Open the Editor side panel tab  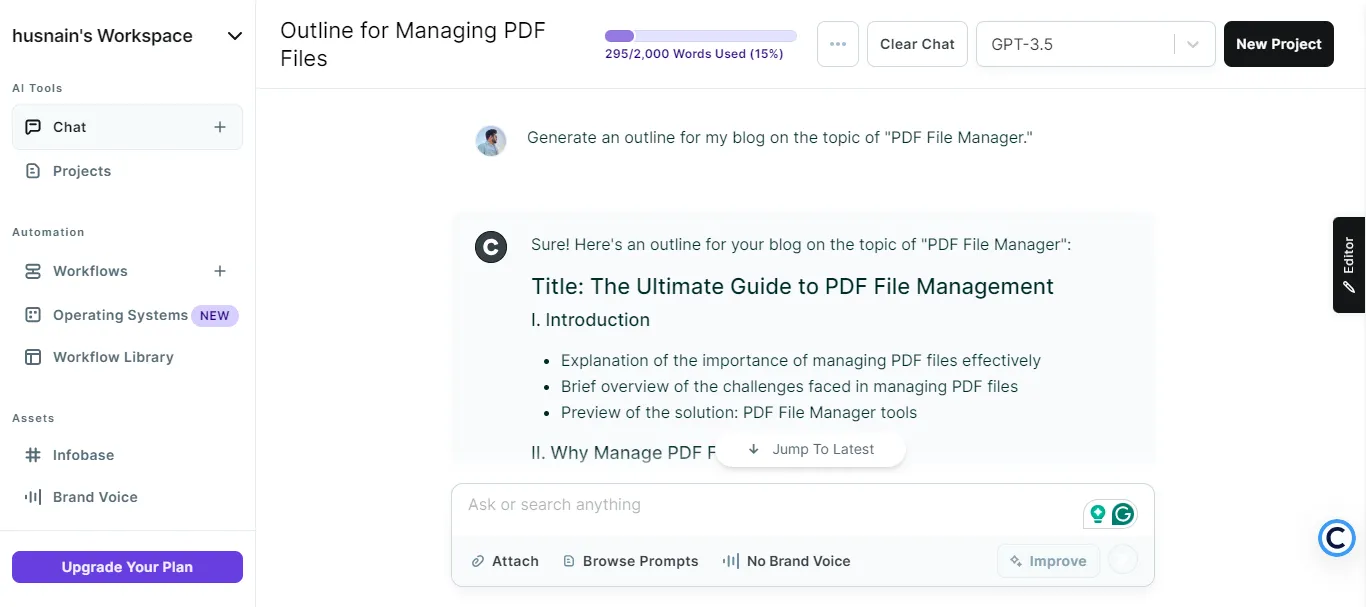tap(1348, 265)
